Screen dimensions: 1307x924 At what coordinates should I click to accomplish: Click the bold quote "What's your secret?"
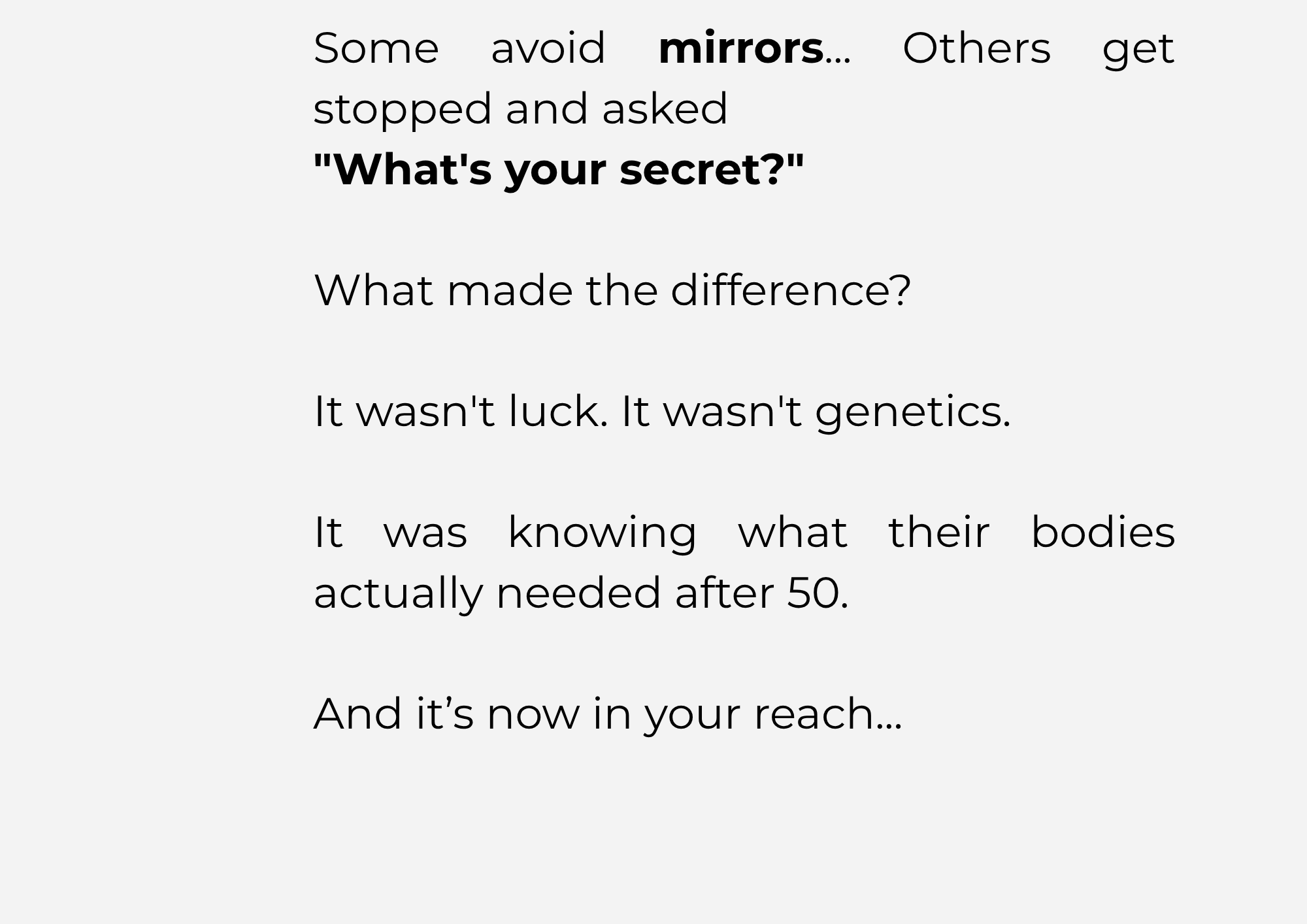559,169
